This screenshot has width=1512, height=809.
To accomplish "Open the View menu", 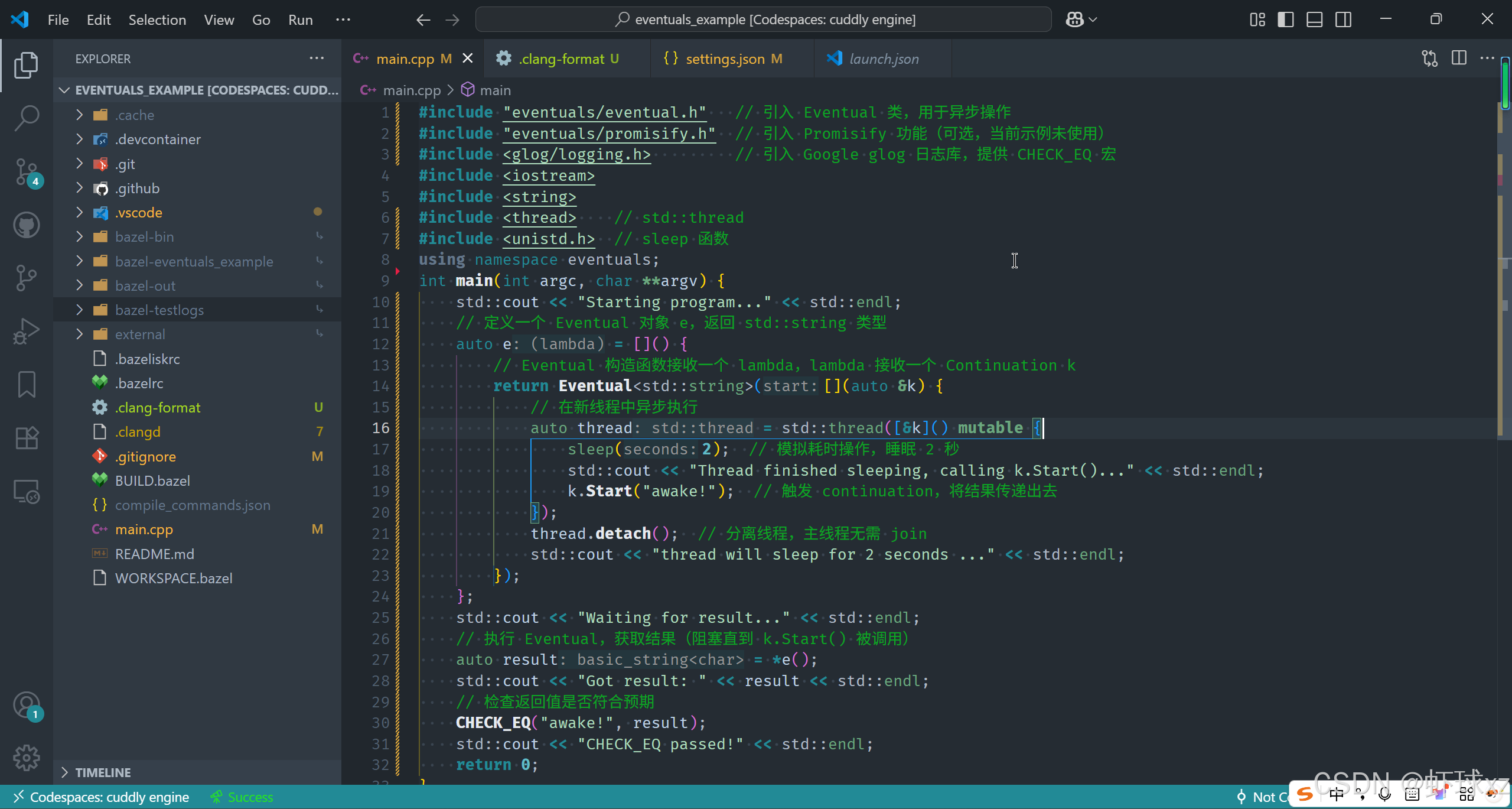I will click(219, 20).
